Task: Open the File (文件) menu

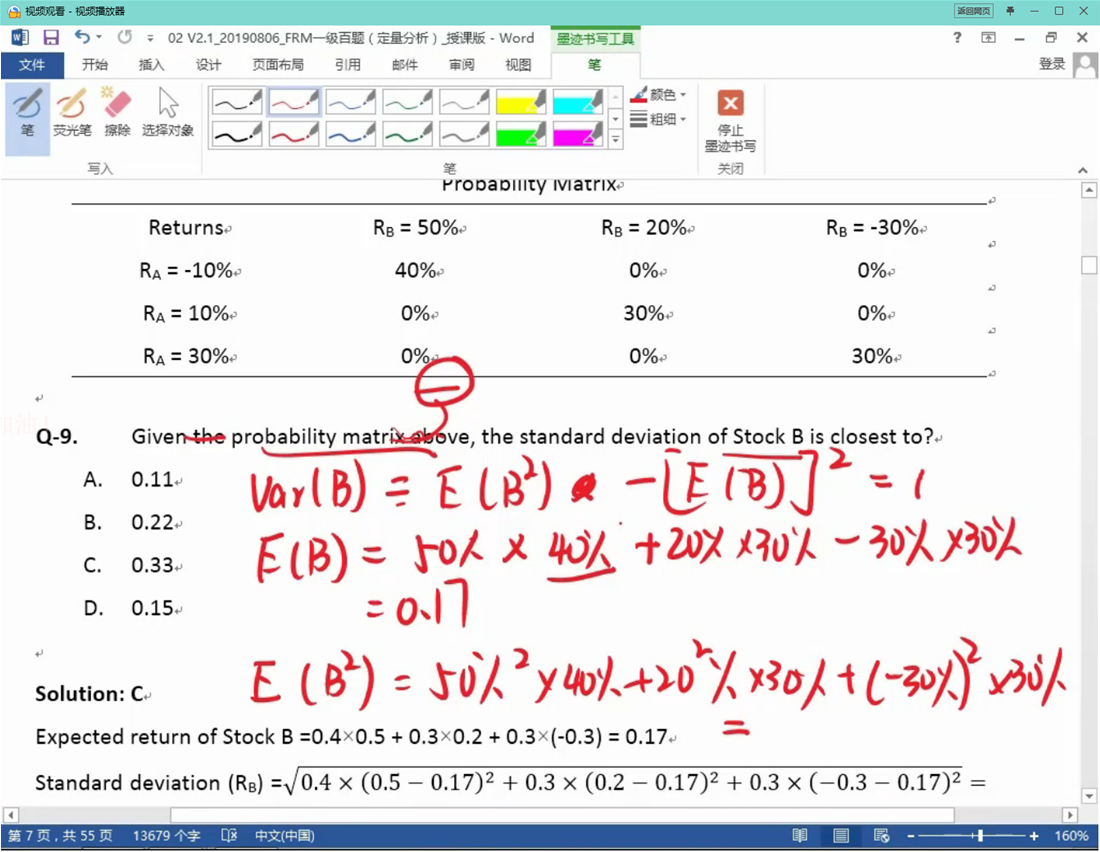Action: (32, 65)
